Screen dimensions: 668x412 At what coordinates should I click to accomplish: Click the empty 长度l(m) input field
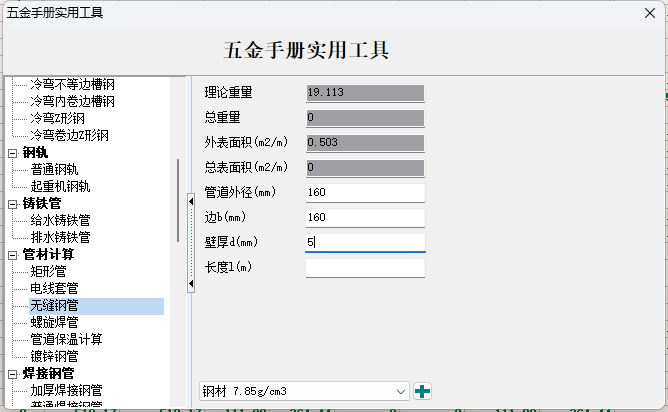(x=365, y=268)
